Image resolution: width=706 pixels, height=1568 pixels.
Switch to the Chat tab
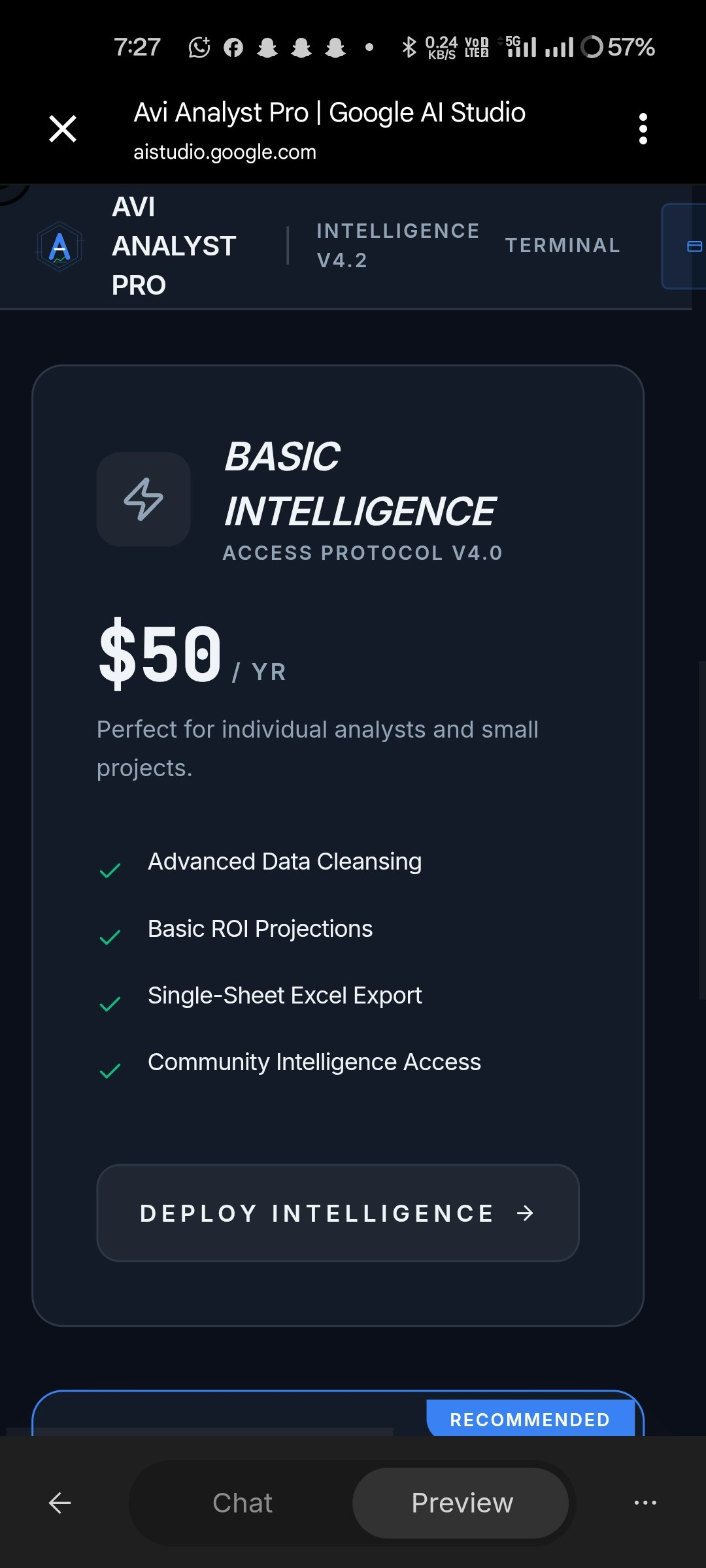243,1503
